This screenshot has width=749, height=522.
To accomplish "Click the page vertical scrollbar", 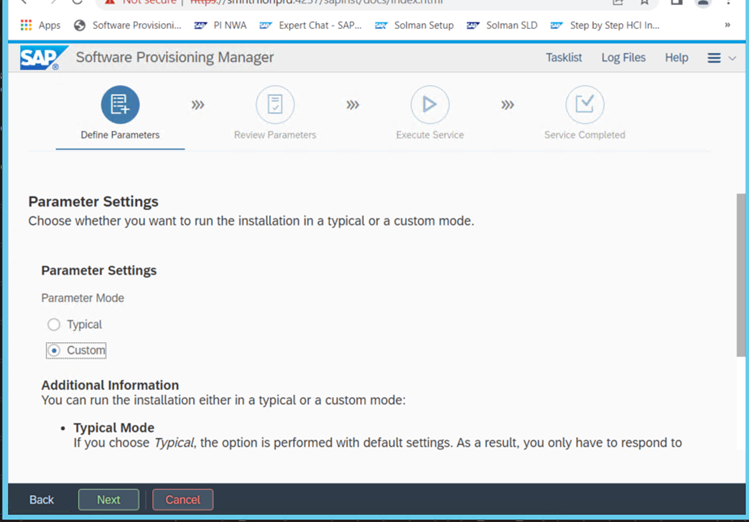I will [740, 275].
